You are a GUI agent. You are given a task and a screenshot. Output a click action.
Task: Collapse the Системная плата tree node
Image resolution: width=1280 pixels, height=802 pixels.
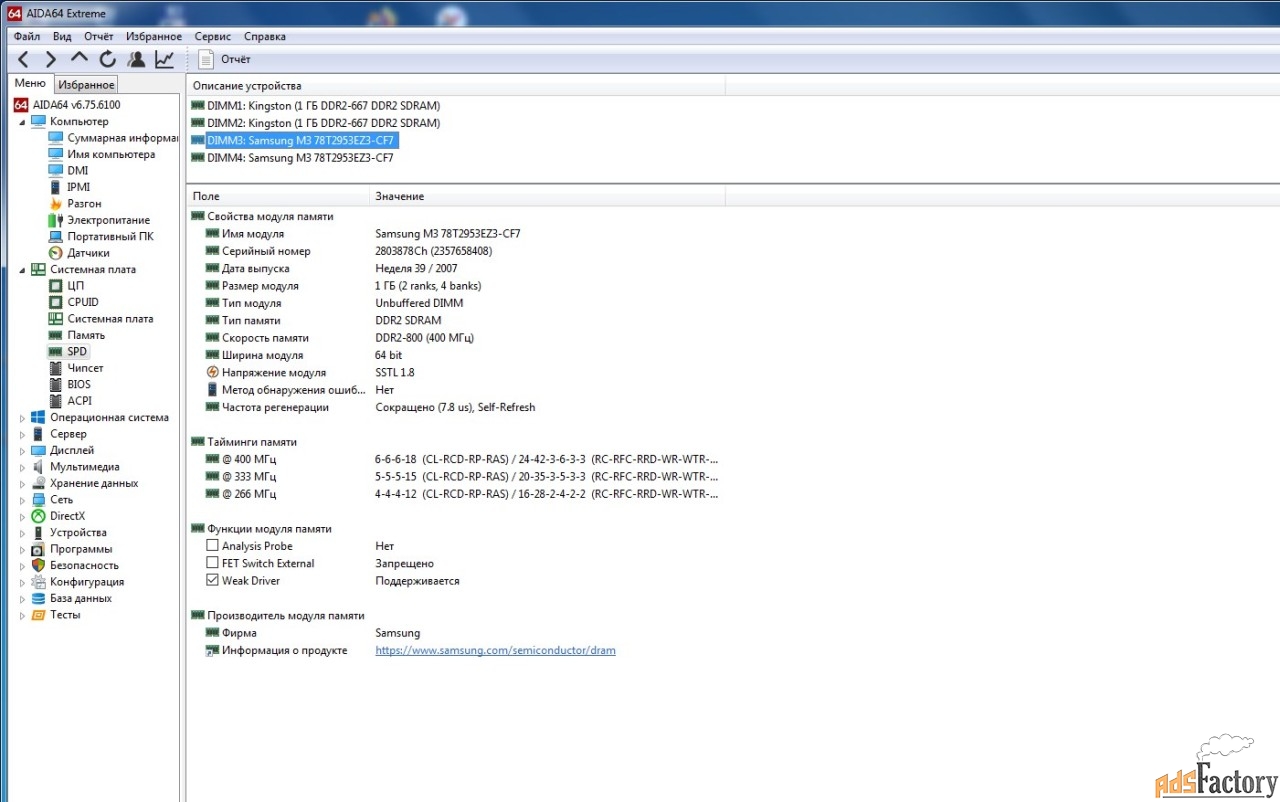[22, 270]
